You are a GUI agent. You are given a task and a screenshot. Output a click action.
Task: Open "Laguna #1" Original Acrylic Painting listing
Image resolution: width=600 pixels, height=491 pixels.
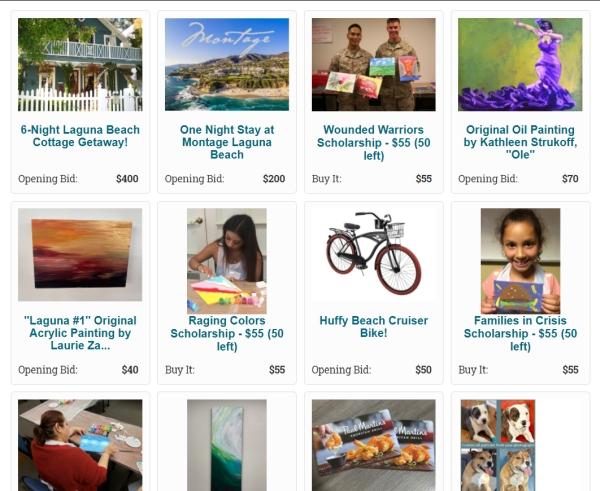point(80,333)
